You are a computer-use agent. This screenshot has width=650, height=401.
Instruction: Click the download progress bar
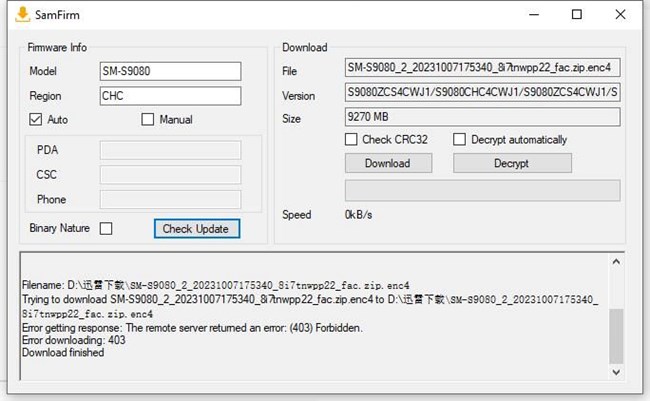click(481, 190)
